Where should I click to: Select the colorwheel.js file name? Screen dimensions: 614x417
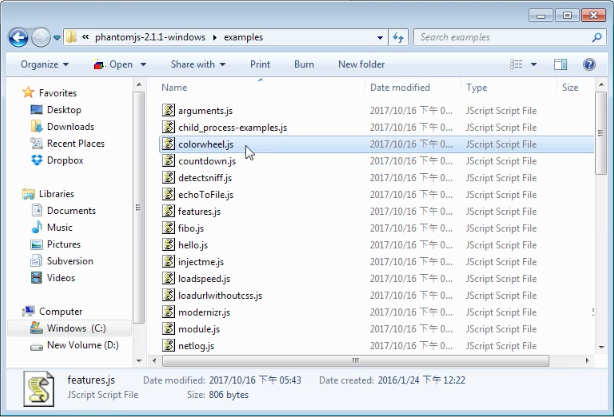(x=206, y=144)
